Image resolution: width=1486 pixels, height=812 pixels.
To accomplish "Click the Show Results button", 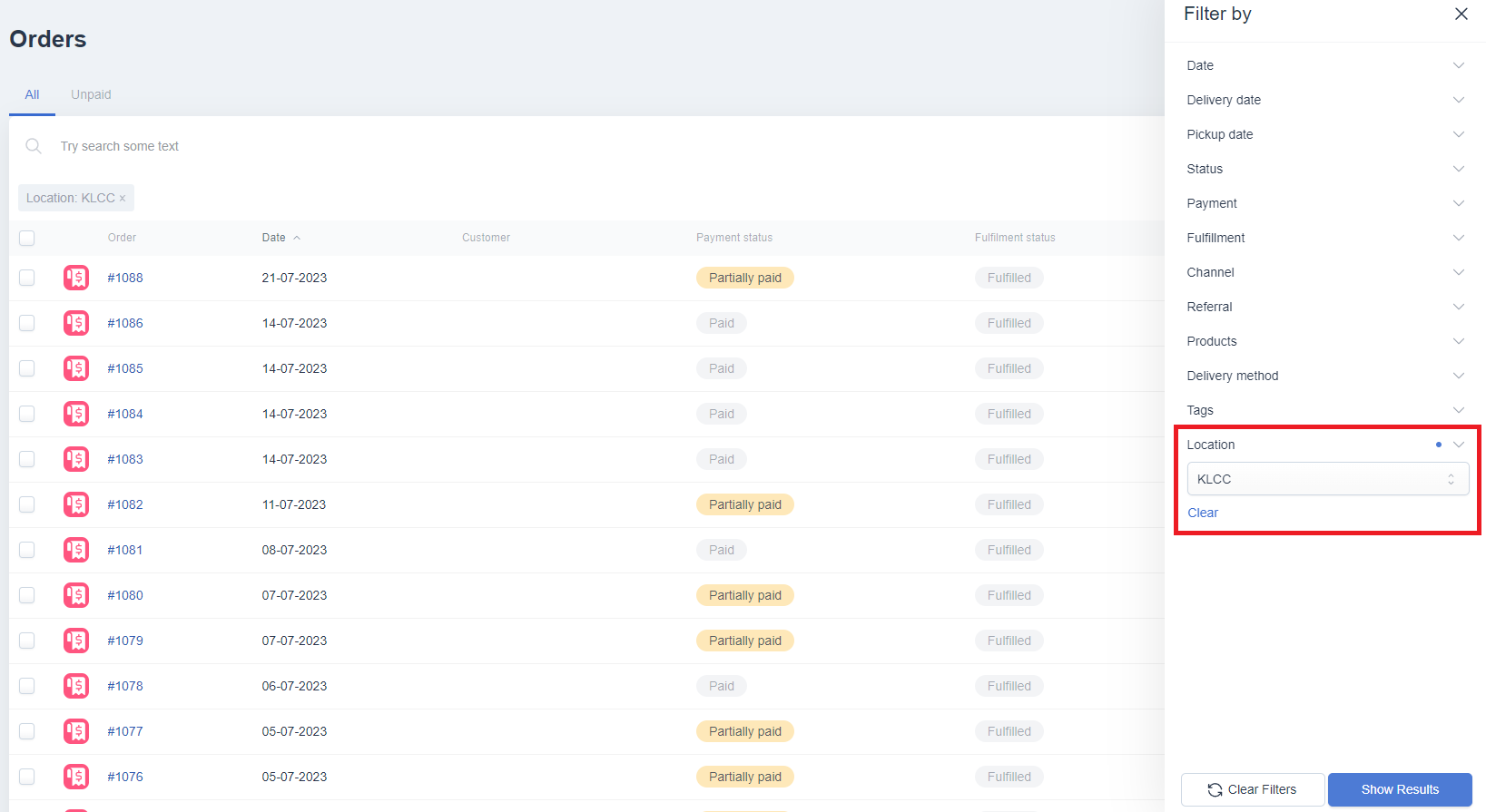I will (1400, 789).
